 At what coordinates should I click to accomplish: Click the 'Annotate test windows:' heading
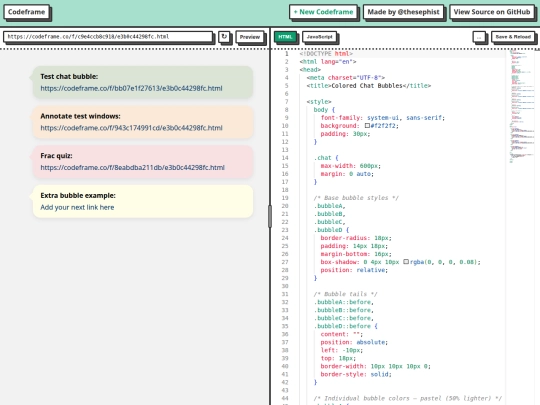(x=80, y=116)
